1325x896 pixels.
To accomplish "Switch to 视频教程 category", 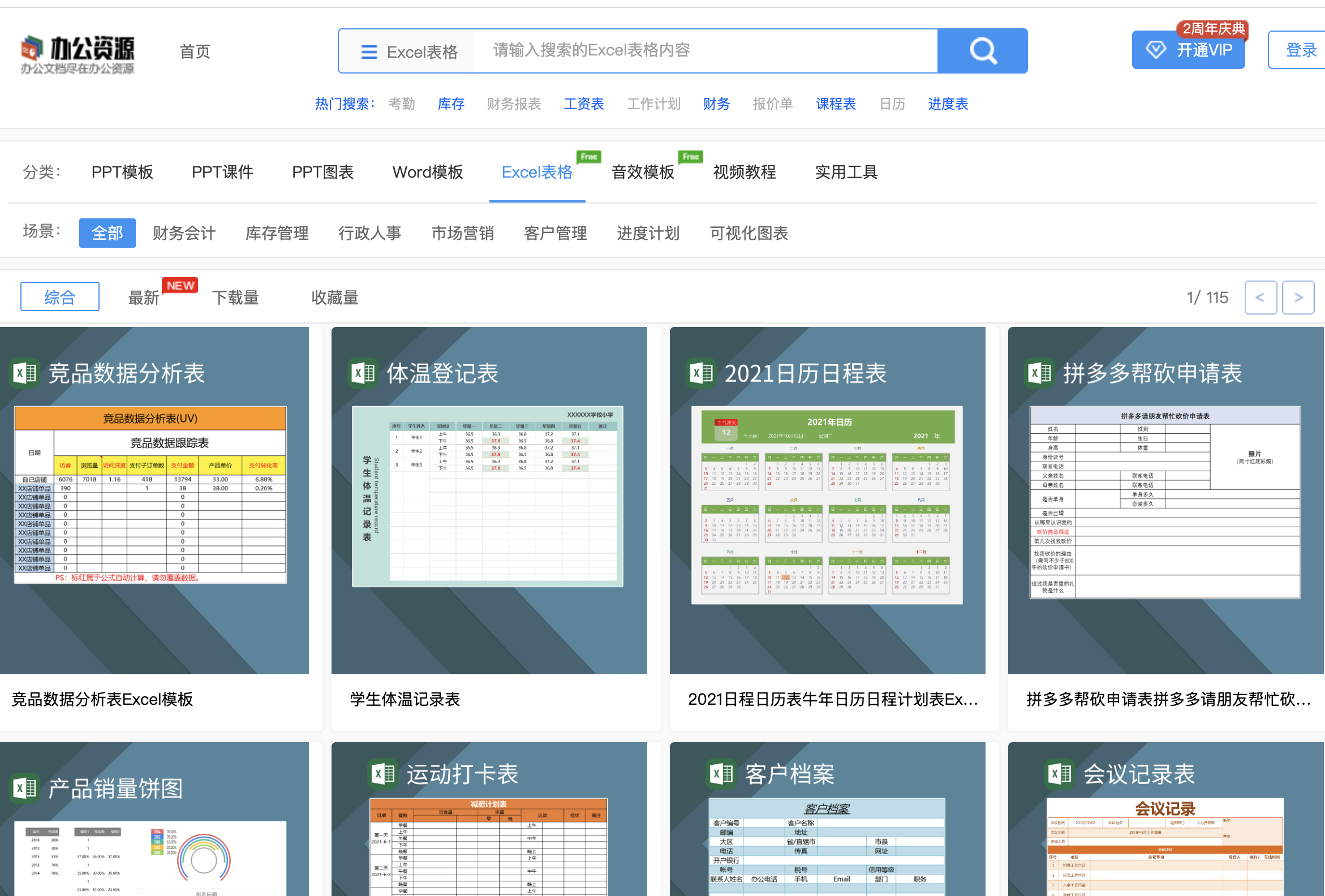I will tap(745, 172).
